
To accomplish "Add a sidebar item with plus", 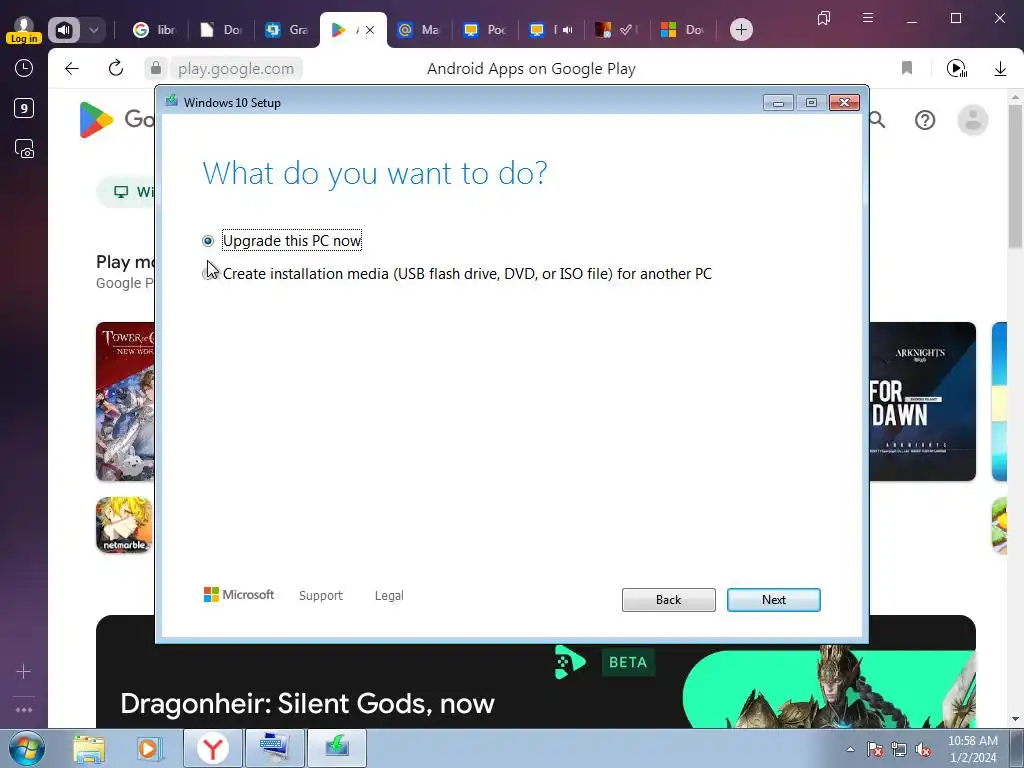I will point(24,671).
